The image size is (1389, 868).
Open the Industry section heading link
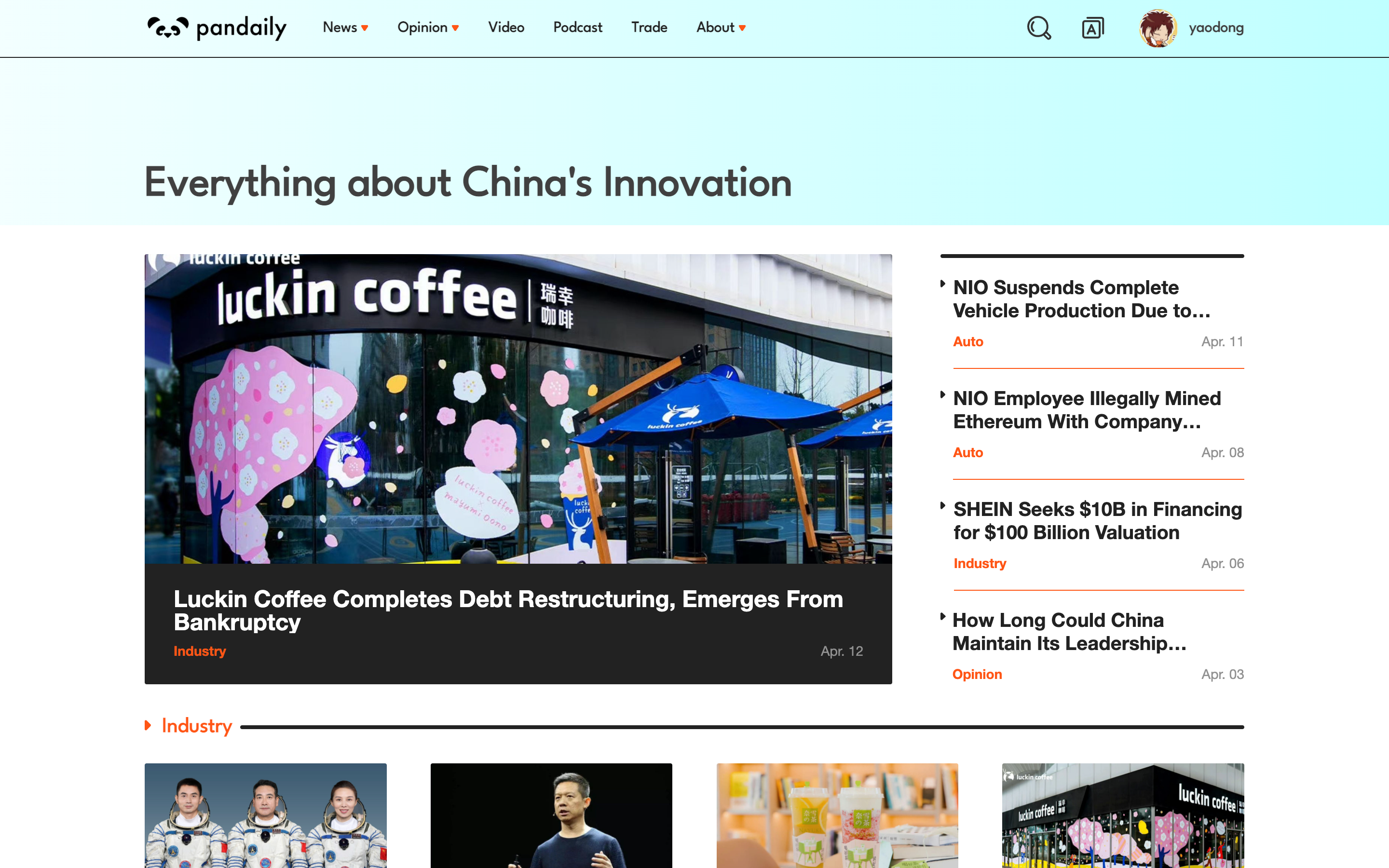pos(197,726)
